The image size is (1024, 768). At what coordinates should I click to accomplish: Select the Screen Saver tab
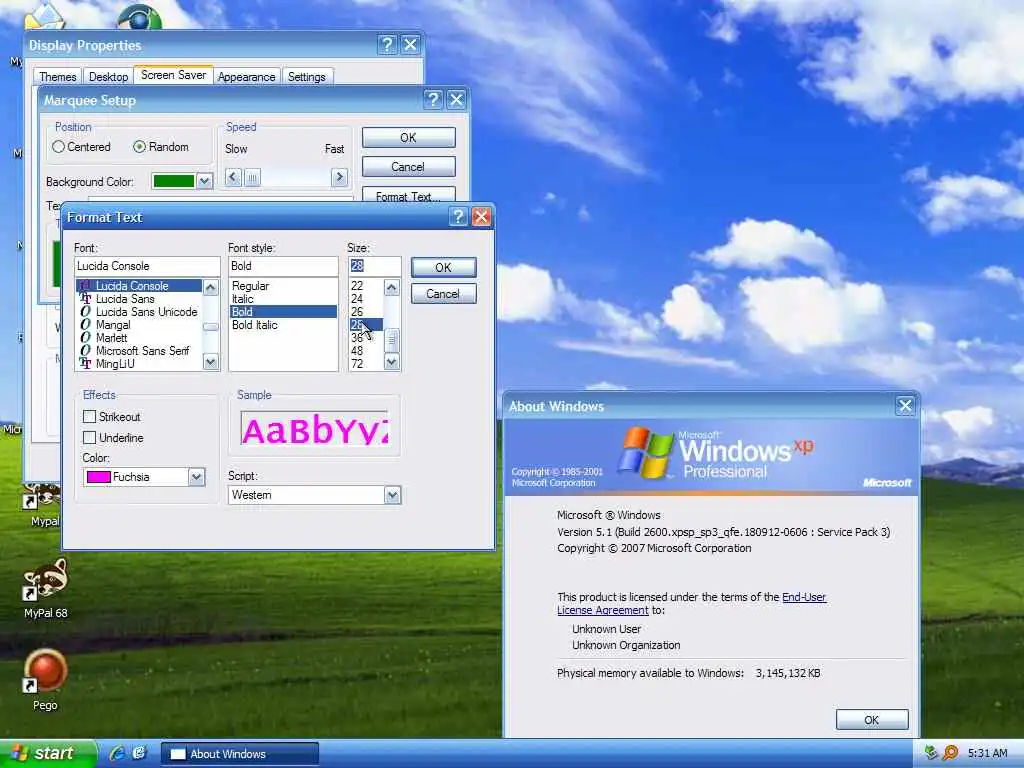point(174,75)
